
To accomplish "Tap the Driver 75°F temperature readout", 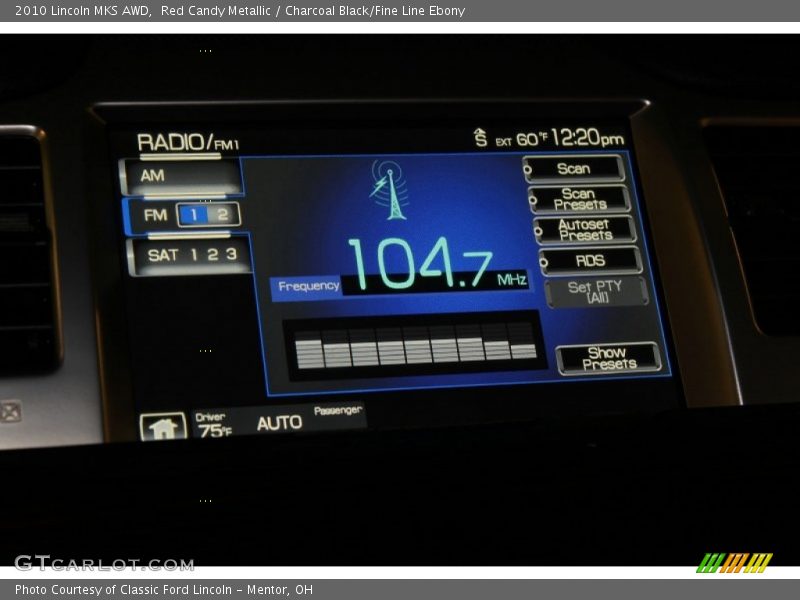I will (x=213, y=425).
